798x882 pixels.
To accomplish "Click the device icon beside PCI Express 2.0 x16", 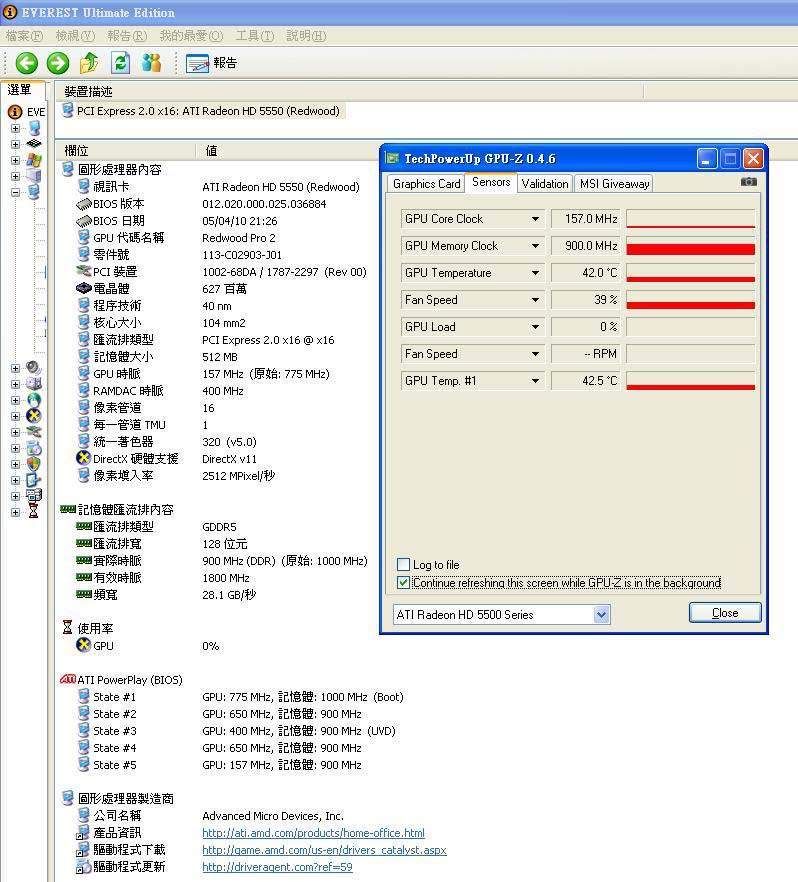I will 68,110.
